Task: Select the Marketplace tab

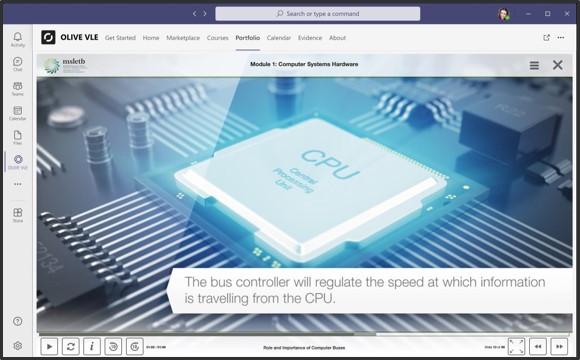Action: point(183,38)
